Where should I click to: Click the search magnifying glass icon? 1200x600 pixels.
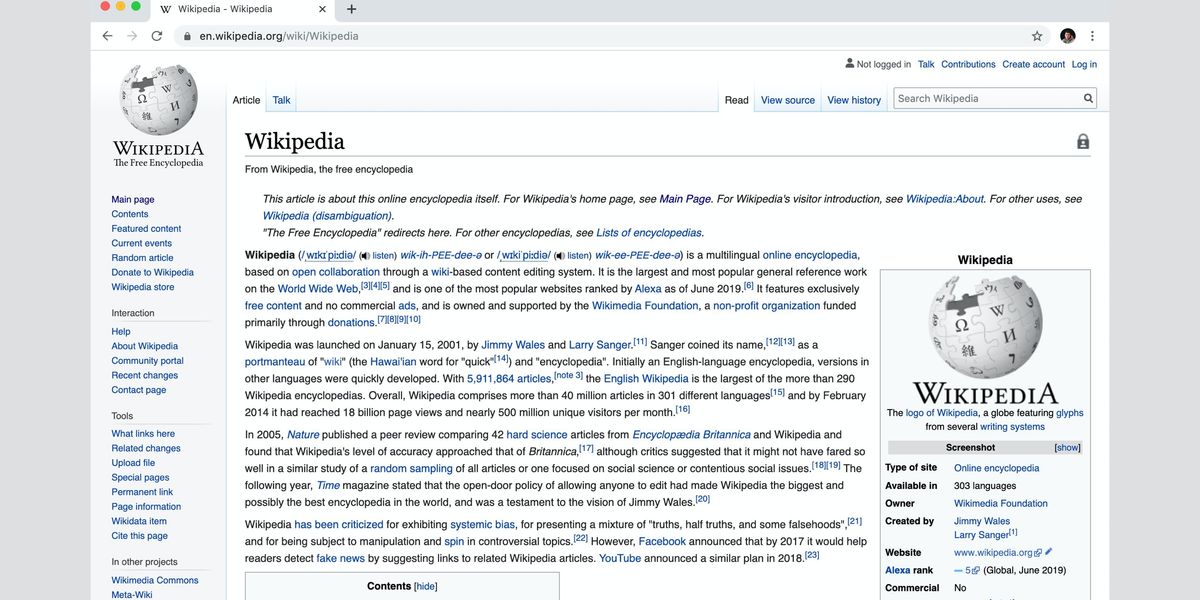coord(1087,98)
